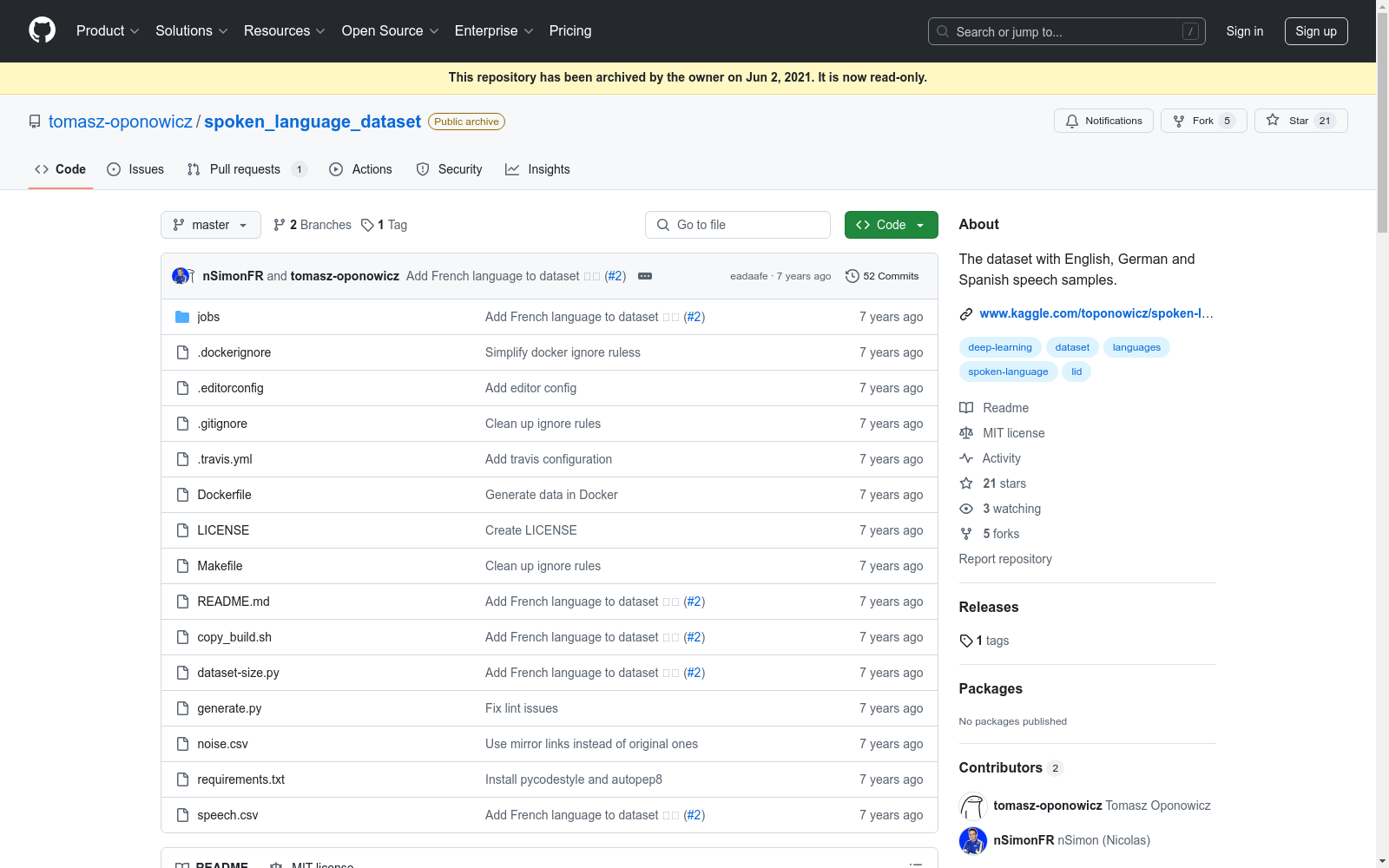Image resolution: width=1389 pixels, height=868 pixels.
Task: Click tomasz-oponowicz contributor avatar
Action: coord(973,806)
